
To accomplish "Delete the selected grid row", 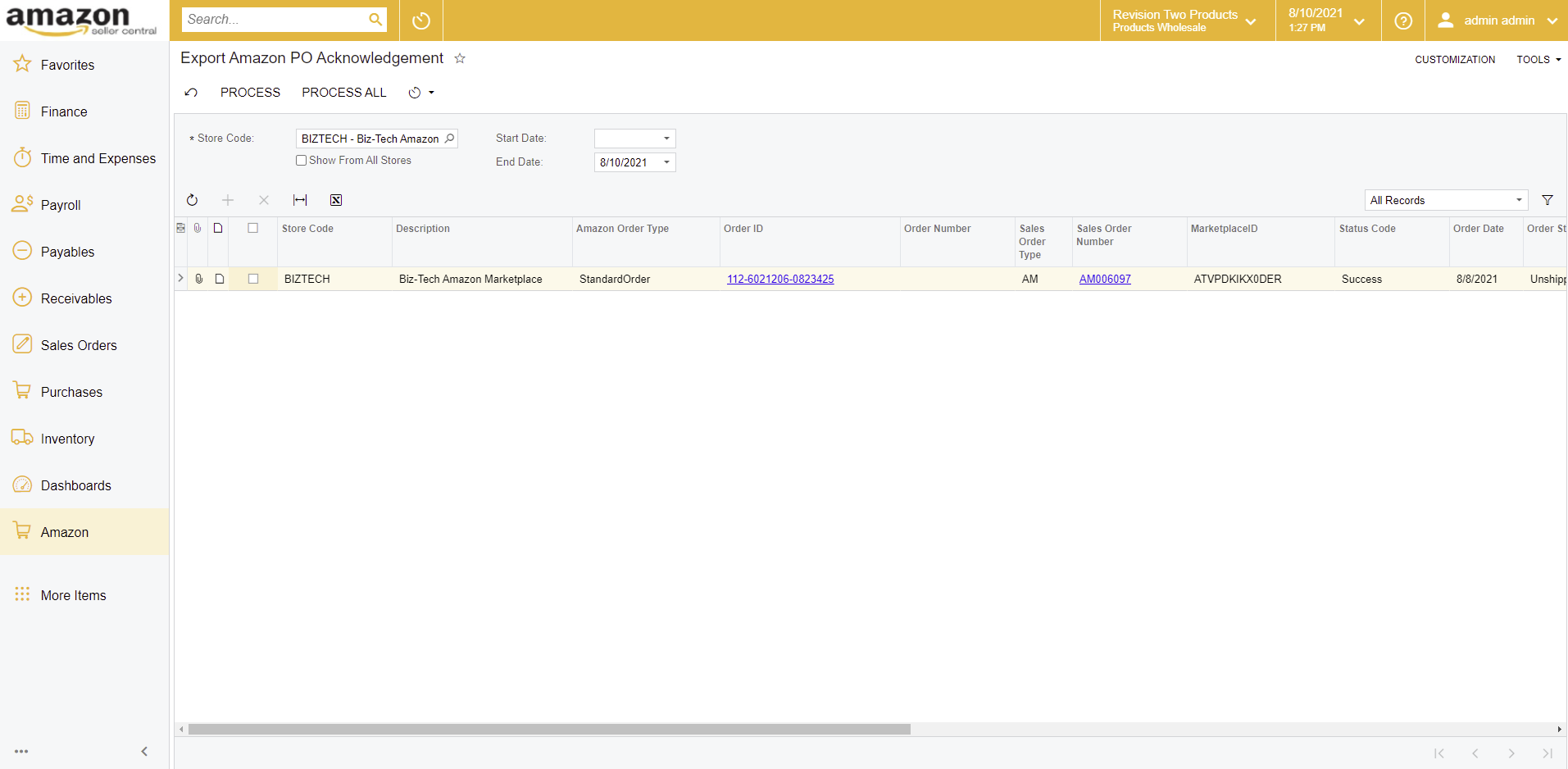I will tap(264, 200).
